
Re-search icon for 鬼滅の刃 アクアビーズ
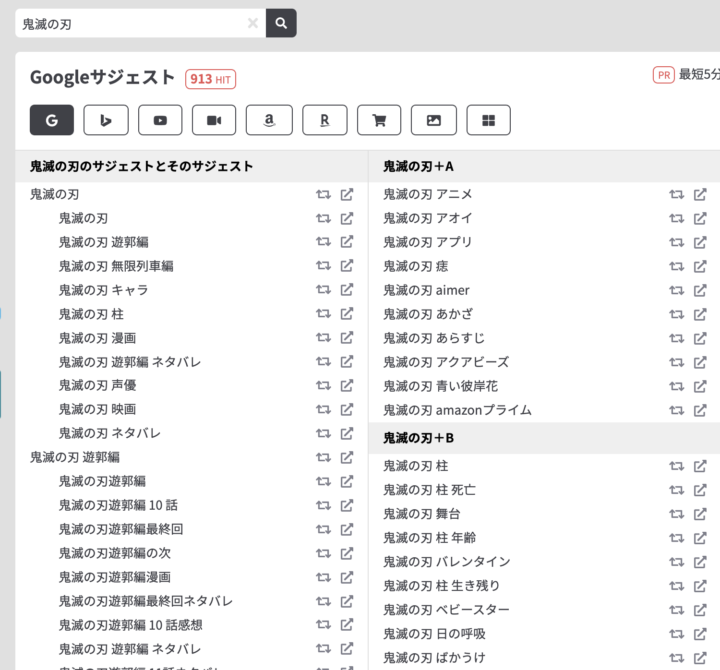(x=676, y=362)
